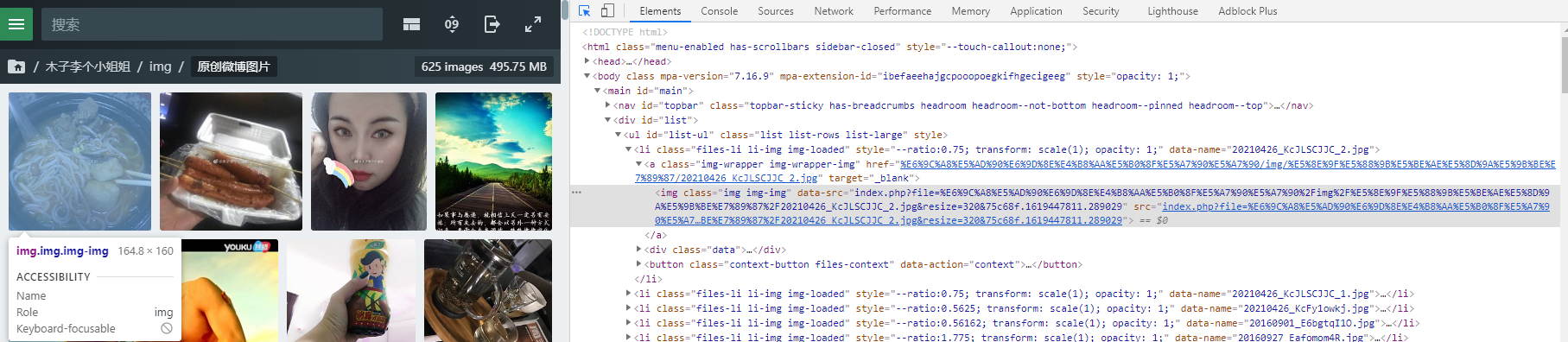
Task: Expand the head element node
Action: click(x=587, y=61)
